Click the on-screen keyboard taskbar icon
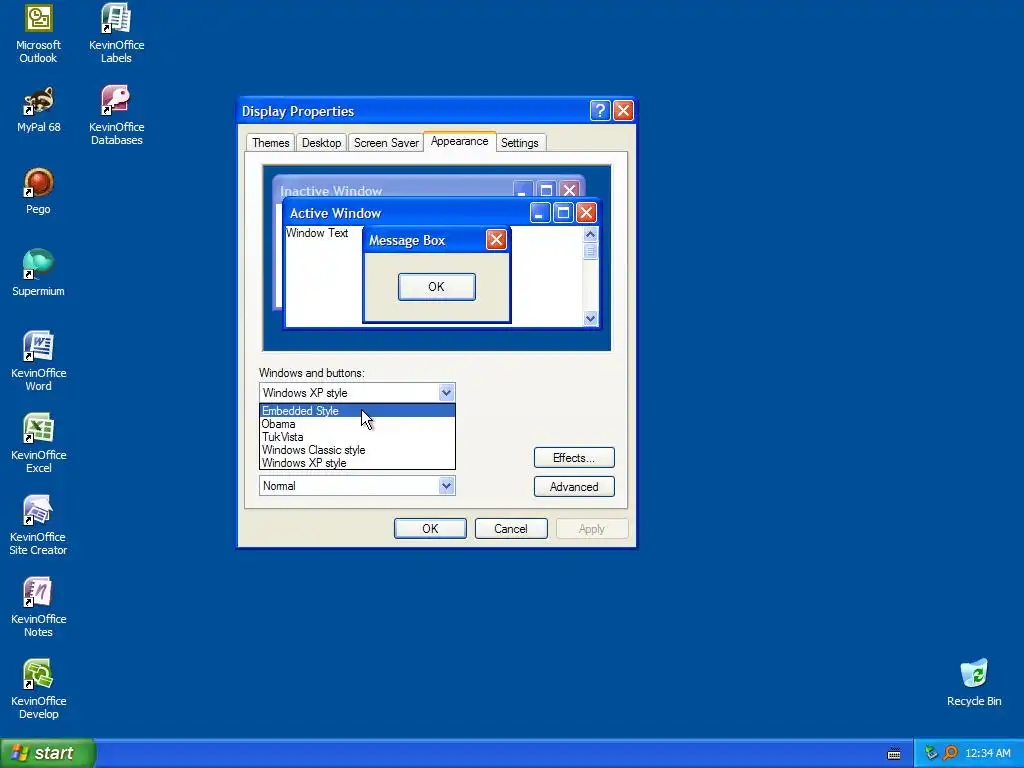The height and width of the screenshot is (768, 1024). click(894, 754)
